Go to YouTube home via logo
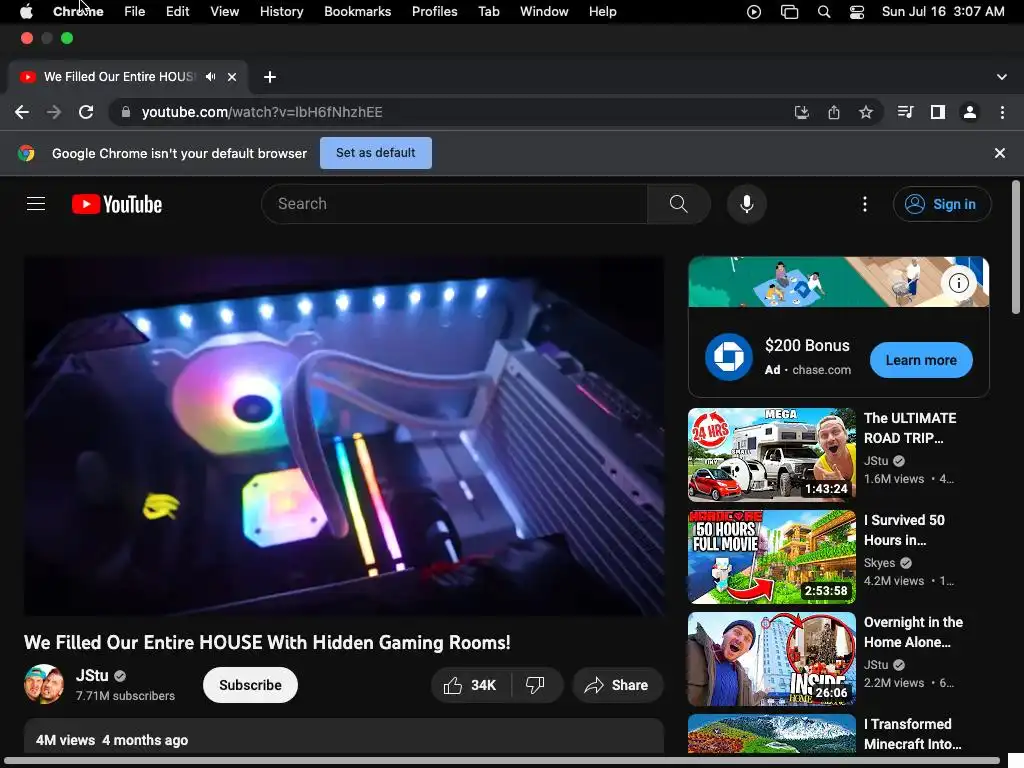 point(117,204)
